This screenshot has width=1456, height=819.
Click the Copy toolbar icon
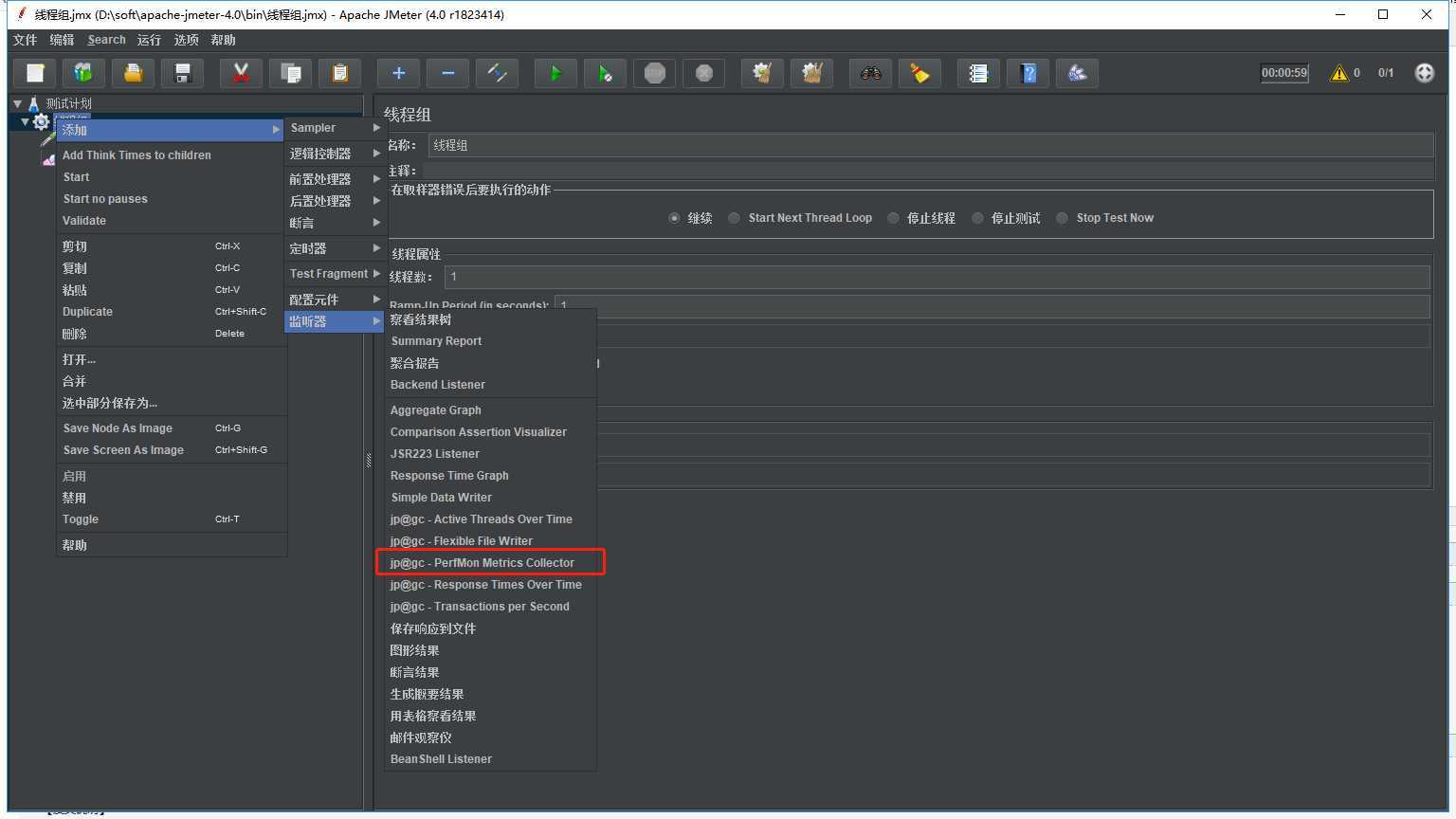pyautogui.click(x=291, y=73)
